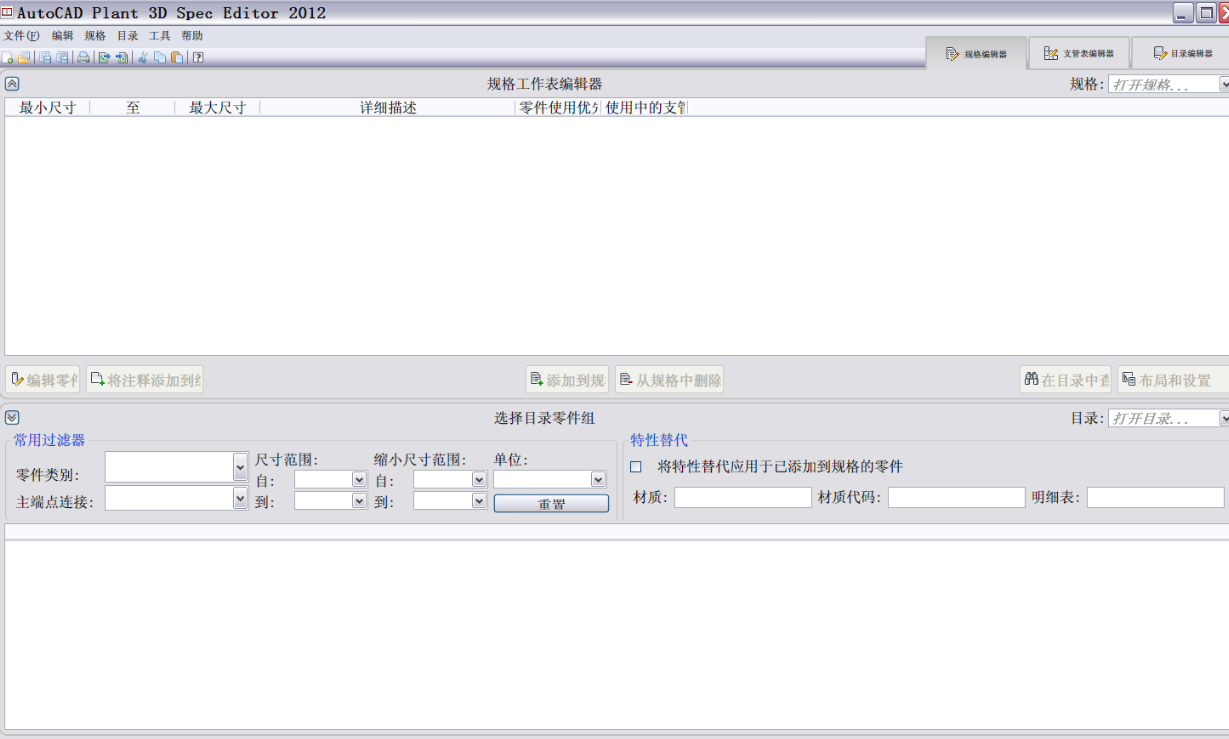Click into the 材质 input field
The height and width of the screenshot is (739, 1229).
point(743,497)
